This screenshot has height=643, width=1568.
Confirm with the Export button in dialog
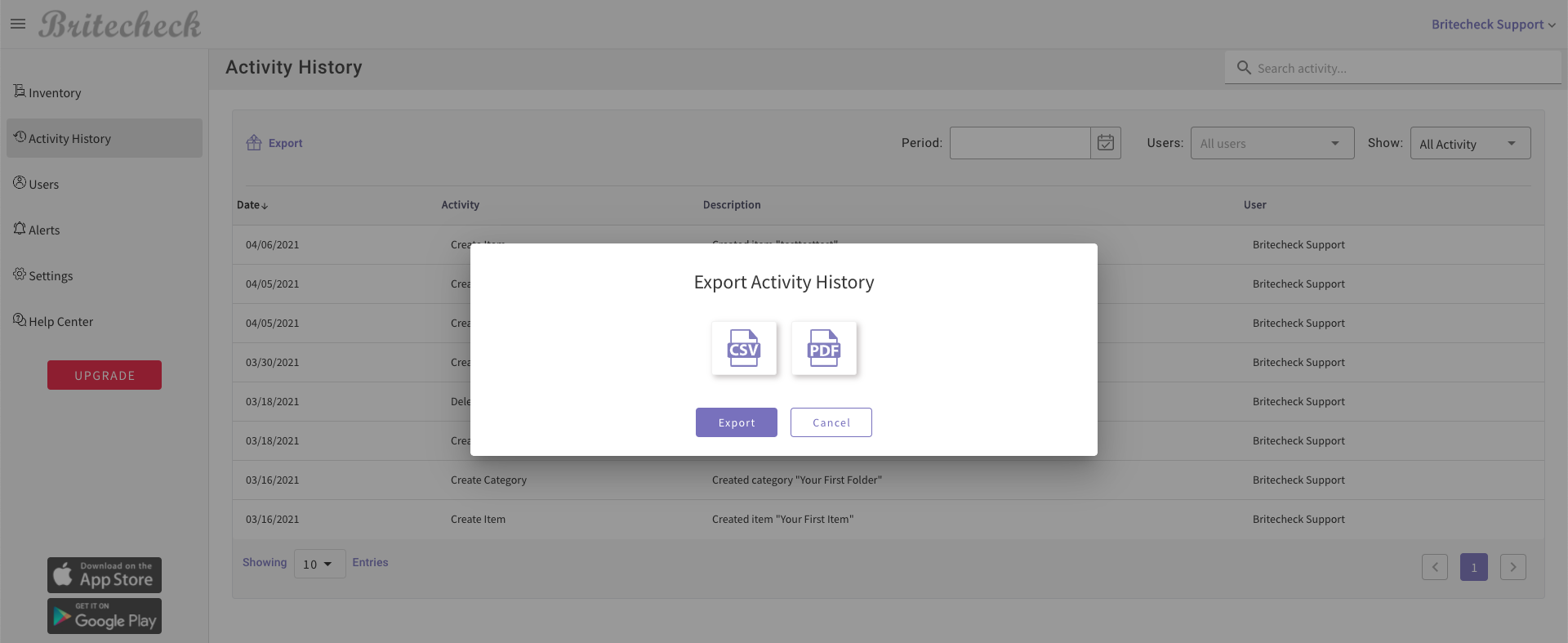737,422
